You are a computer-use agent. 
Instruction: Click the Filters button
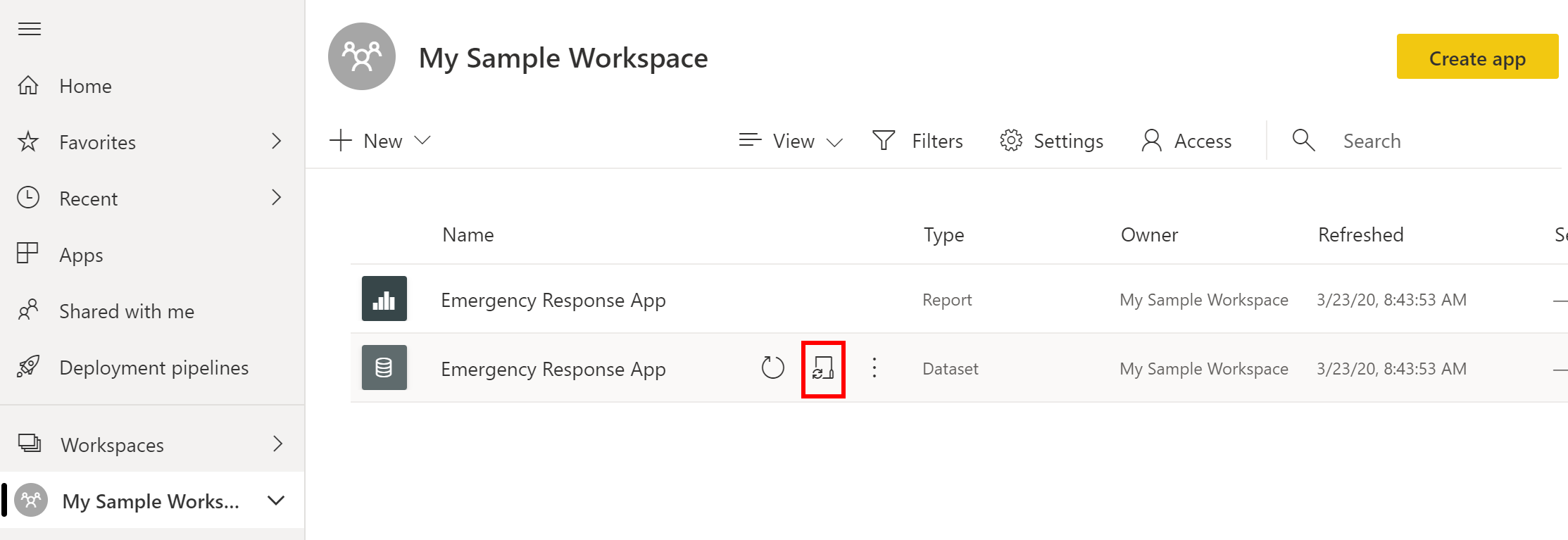coord(917,141)
